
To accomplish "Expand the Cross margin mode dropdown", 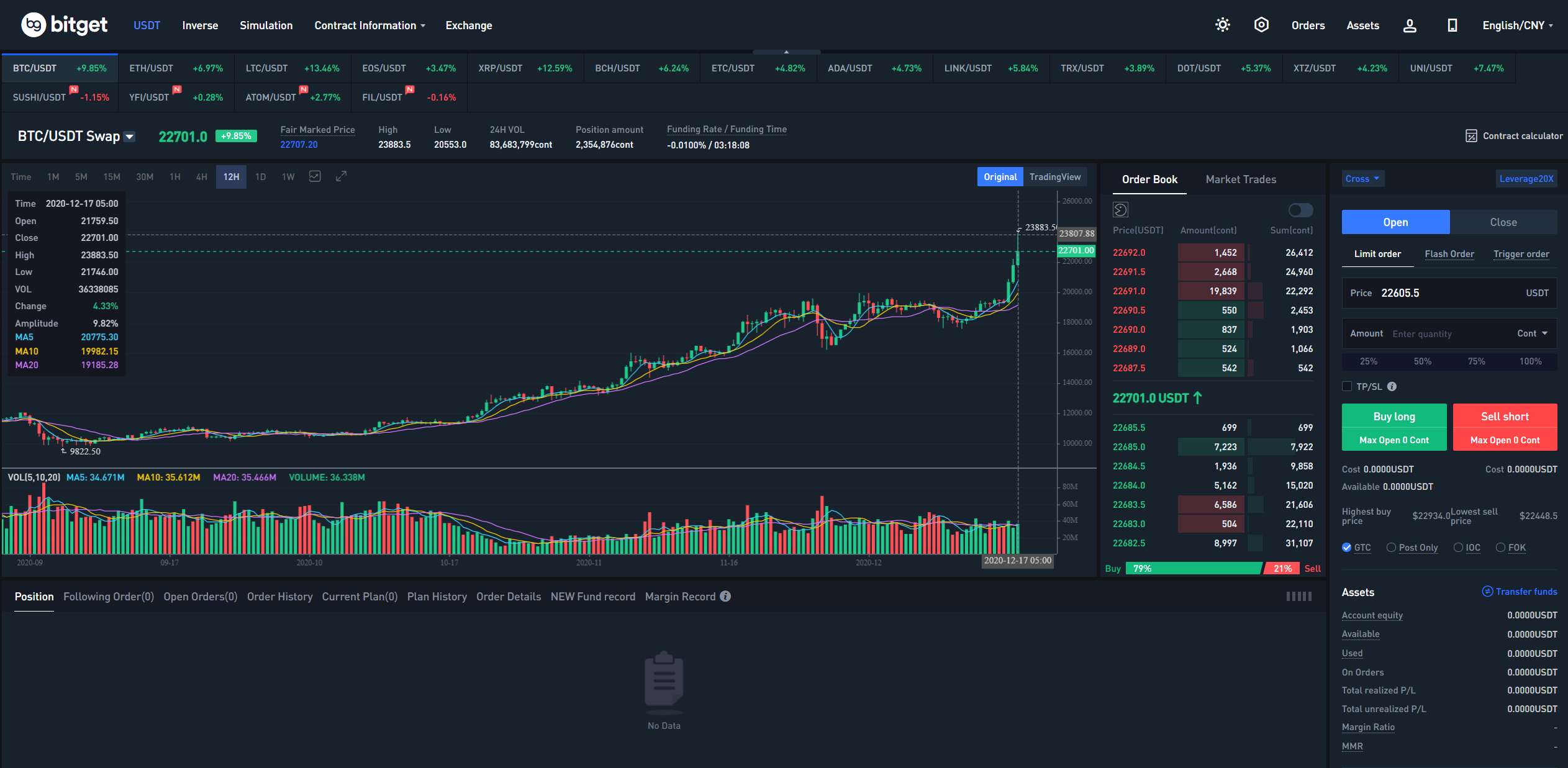I will (1362, 179).
